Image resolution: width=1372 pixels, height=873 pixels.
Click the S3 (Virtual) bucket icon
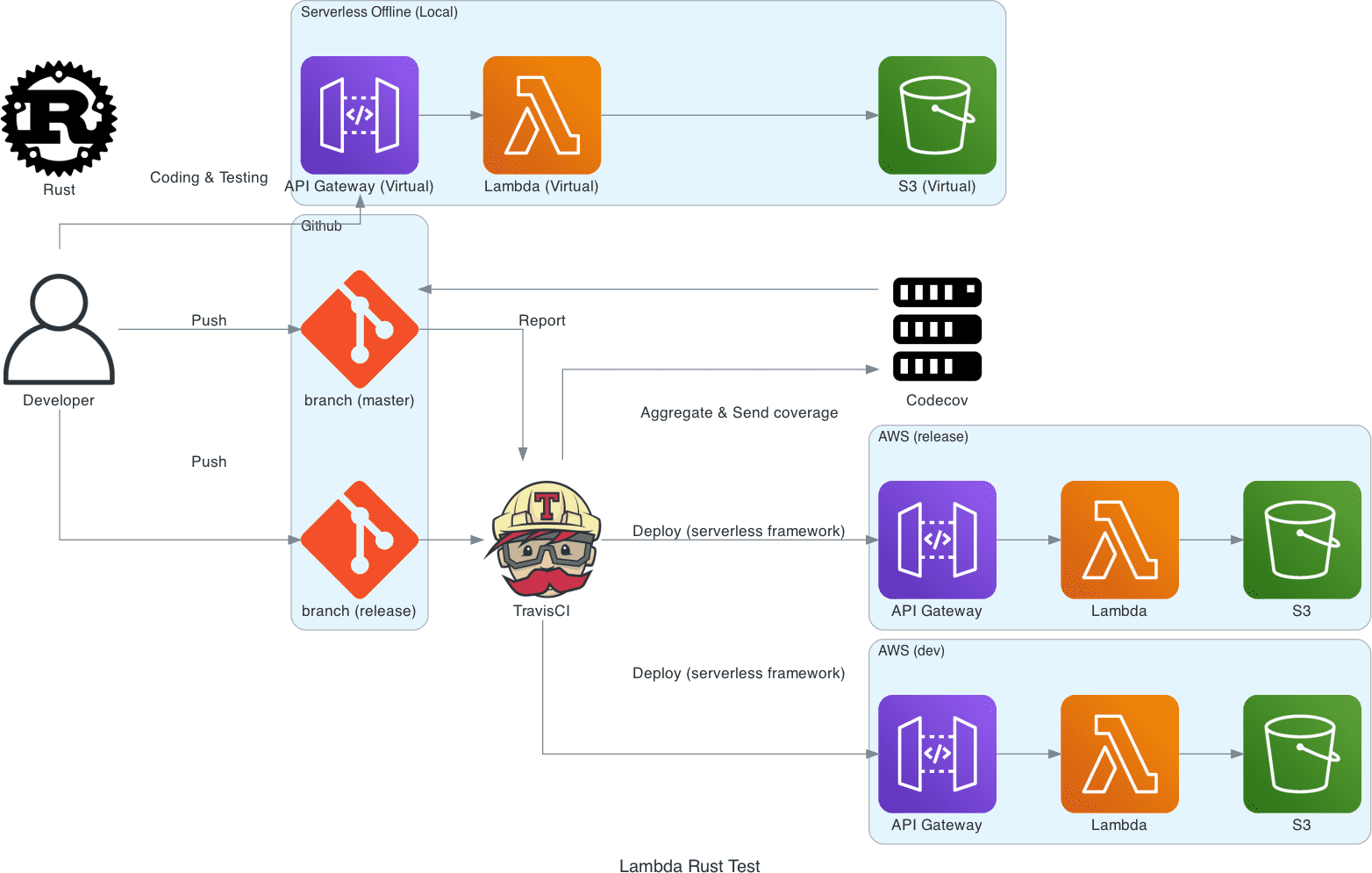tap(937, 115)
